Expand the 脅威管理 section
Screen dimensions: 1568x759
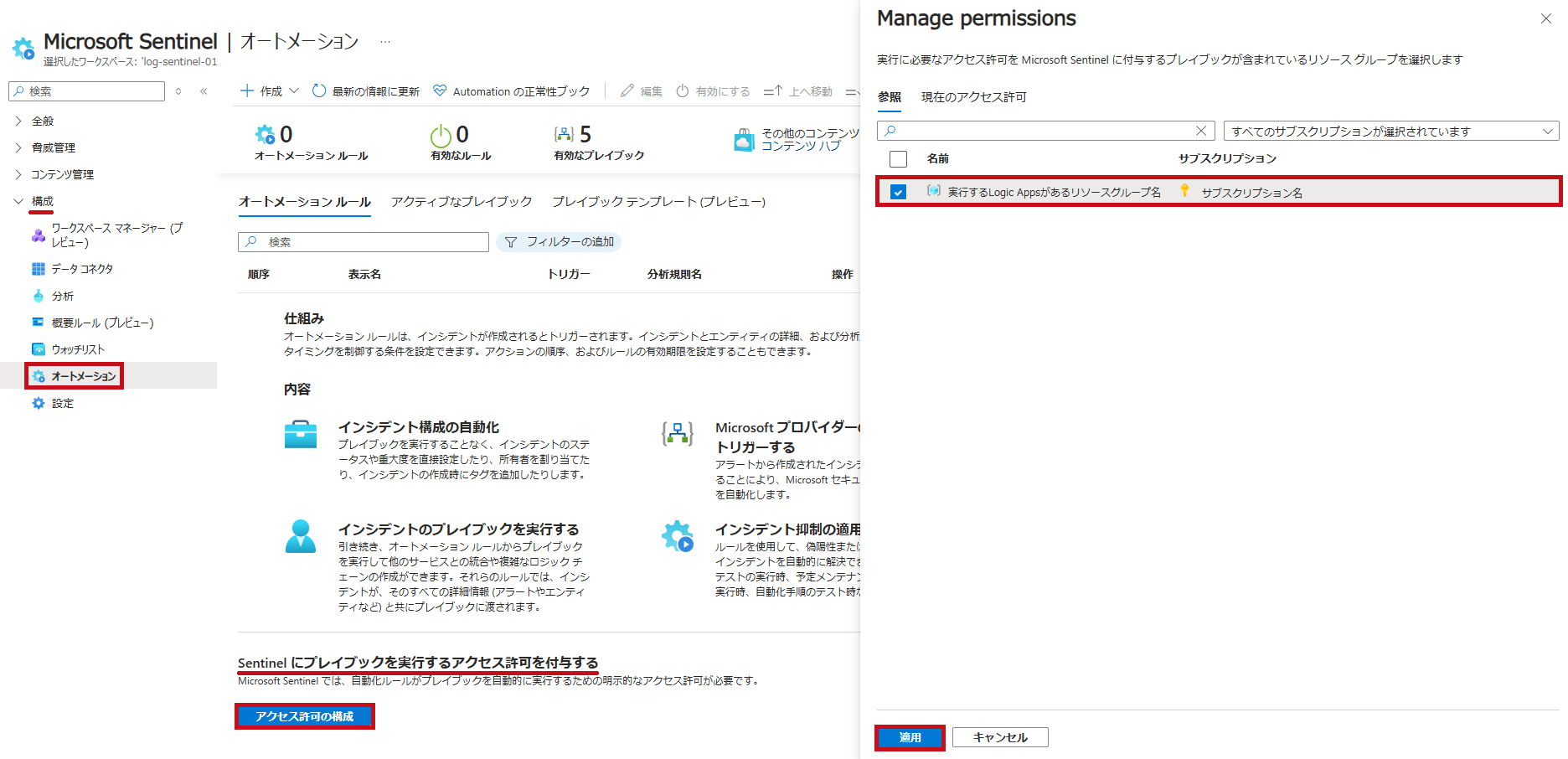coord(18,147)
